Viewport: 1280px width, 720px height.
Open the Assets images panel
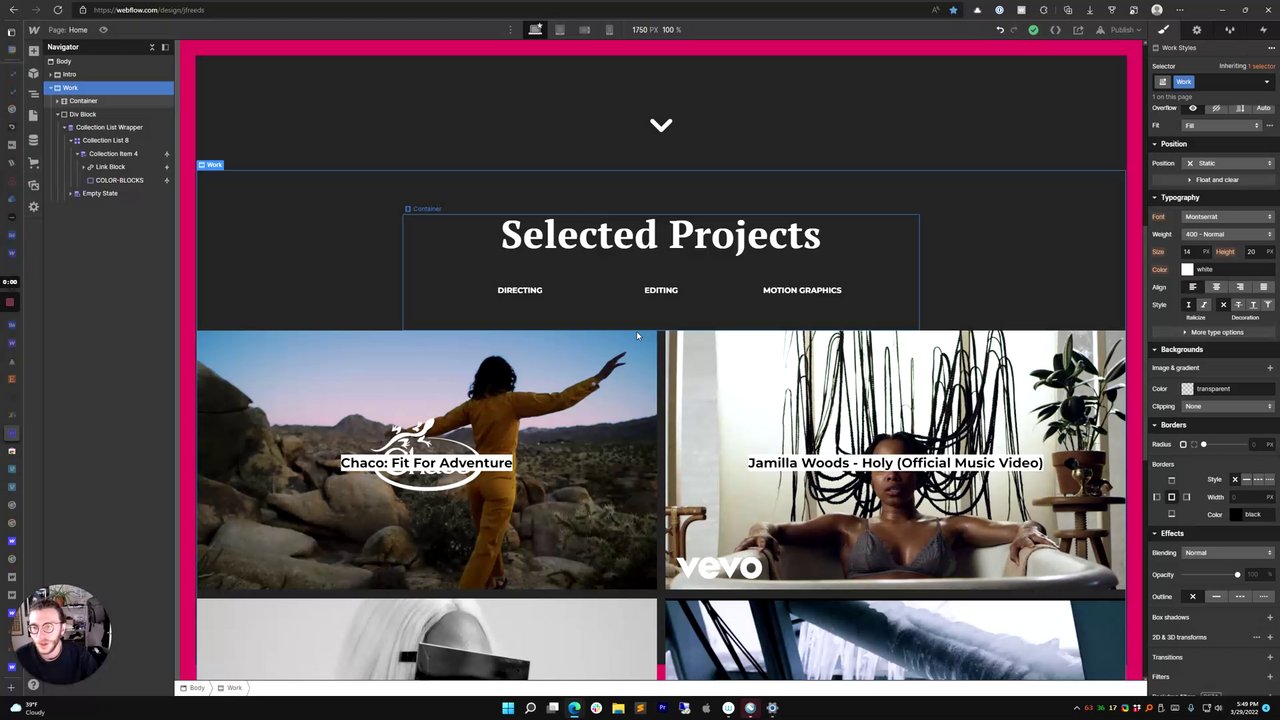click(33, 185)
